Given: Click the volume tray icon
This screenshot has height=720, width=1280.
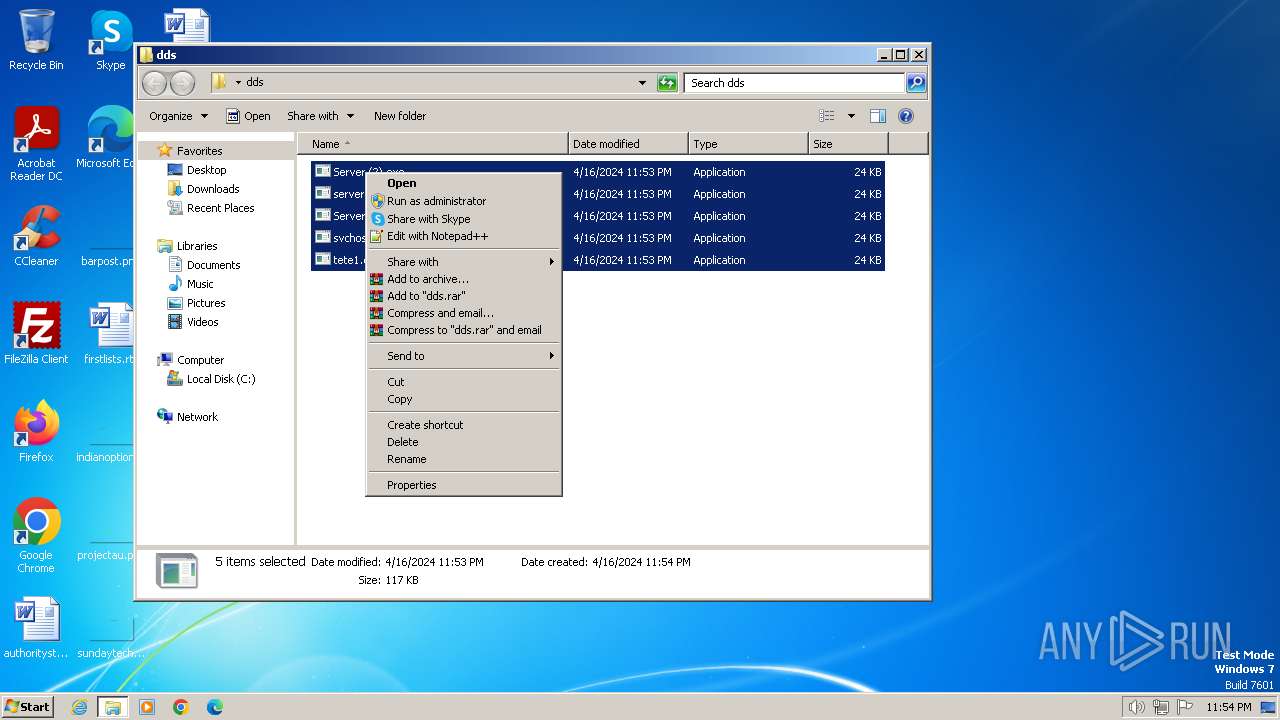Looking at the screenshot, I should click(x=1136, y=707).
